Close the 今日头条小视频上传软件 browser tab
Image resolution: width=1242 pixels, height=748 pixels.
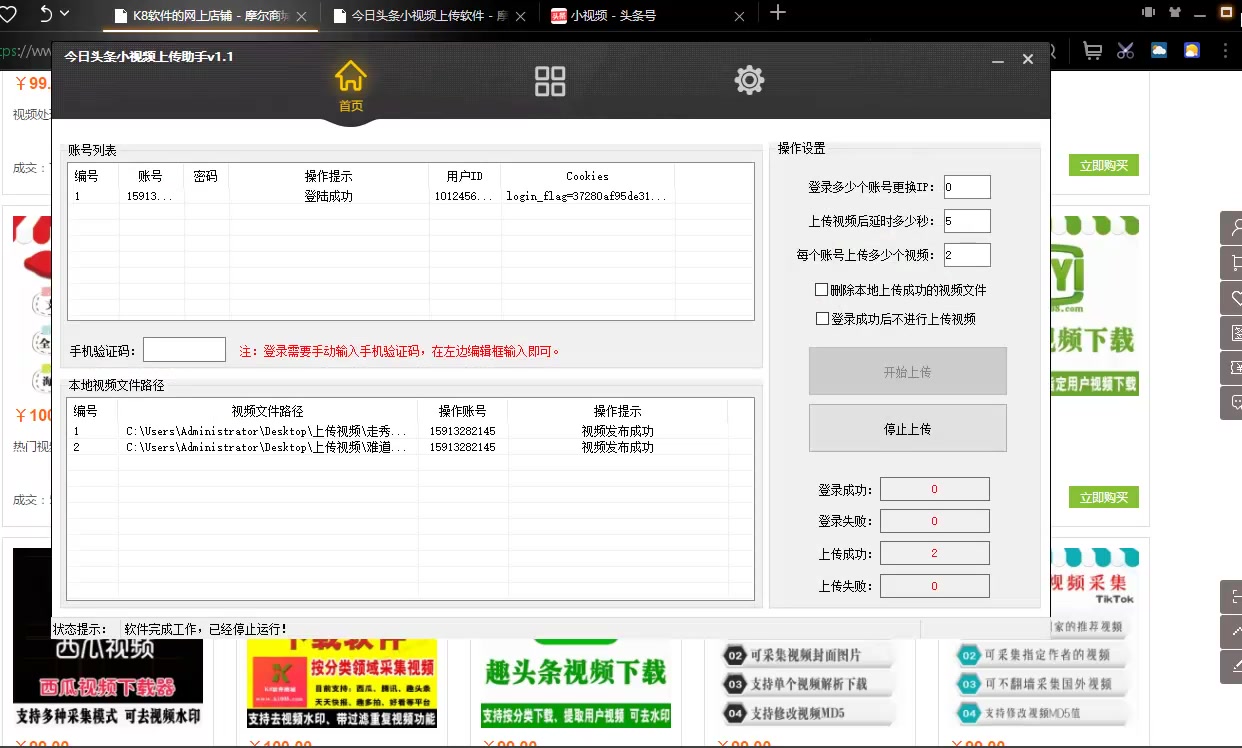point(520,16)
